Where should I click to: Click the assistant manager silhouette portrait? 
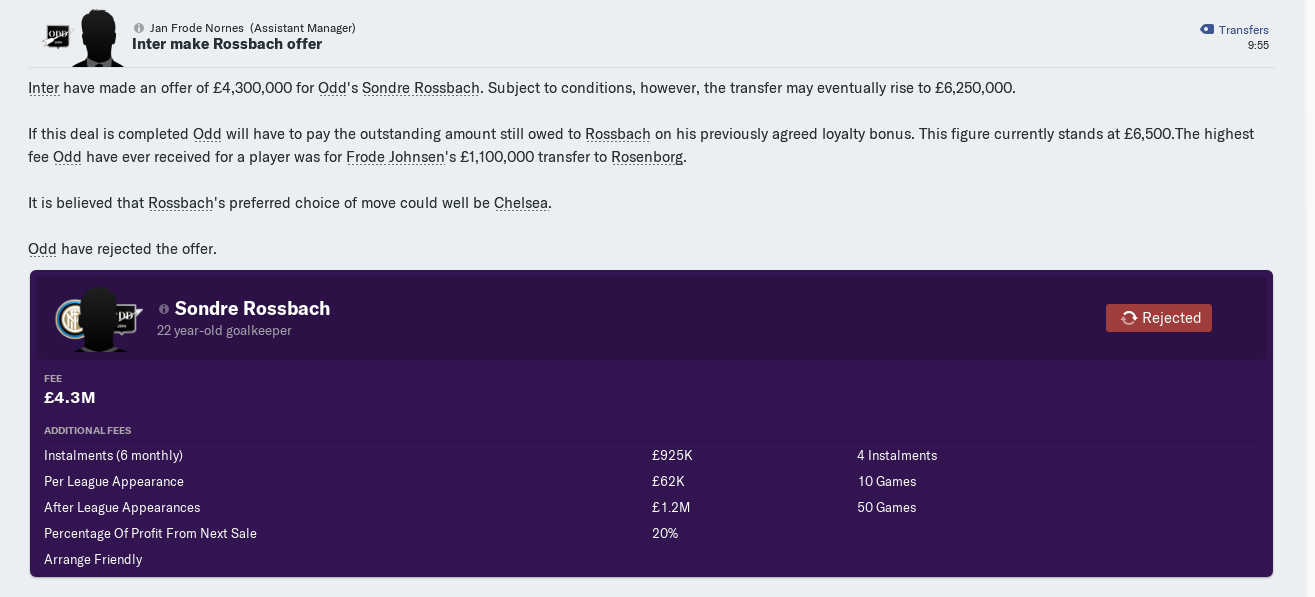(x=98, y=38)
